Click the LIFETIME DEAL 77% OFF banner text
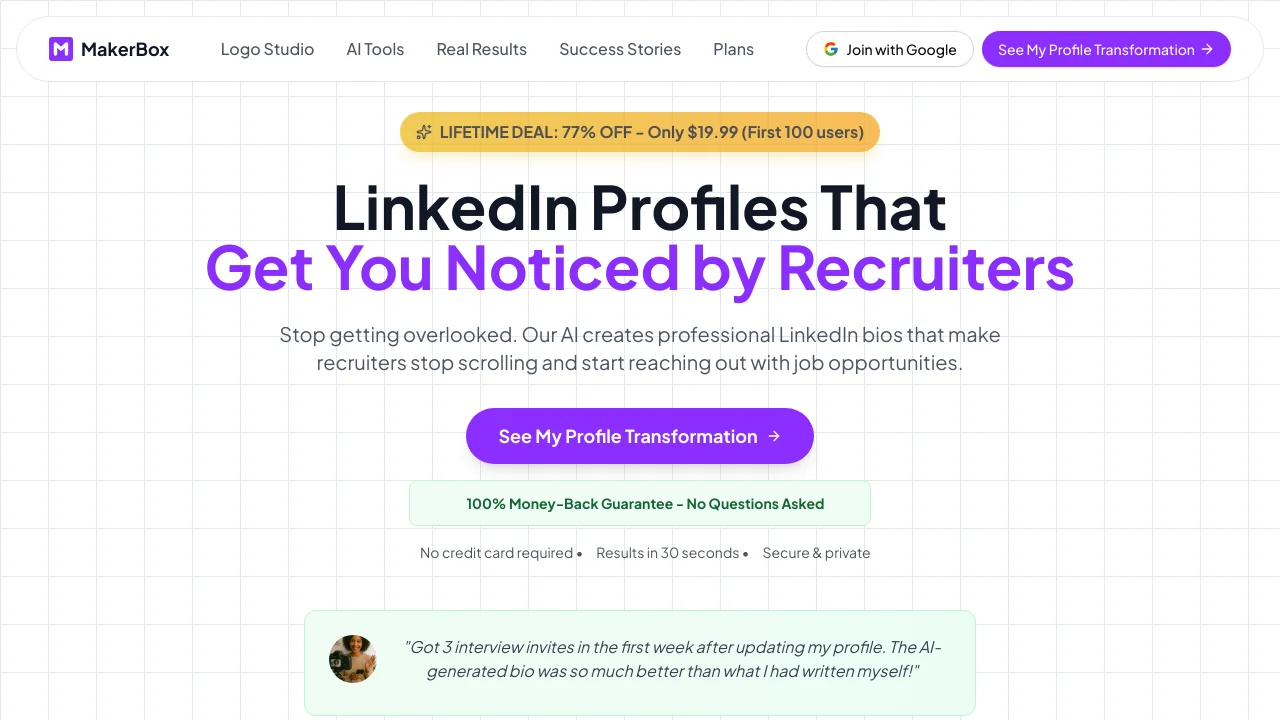 coord(651,132)
